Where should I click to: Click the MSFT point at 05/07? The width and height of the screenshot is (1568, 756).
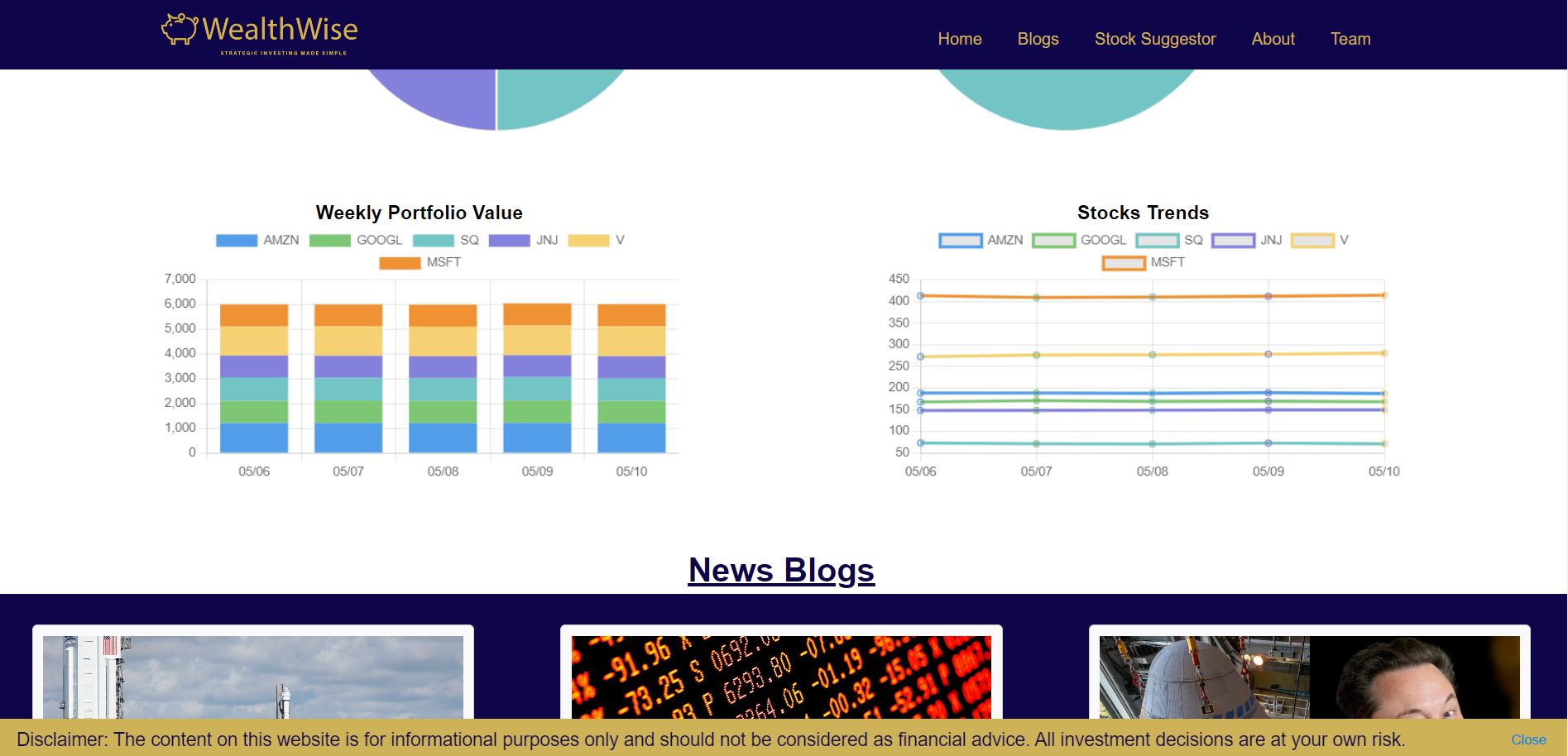click(x=1037, y=297)
